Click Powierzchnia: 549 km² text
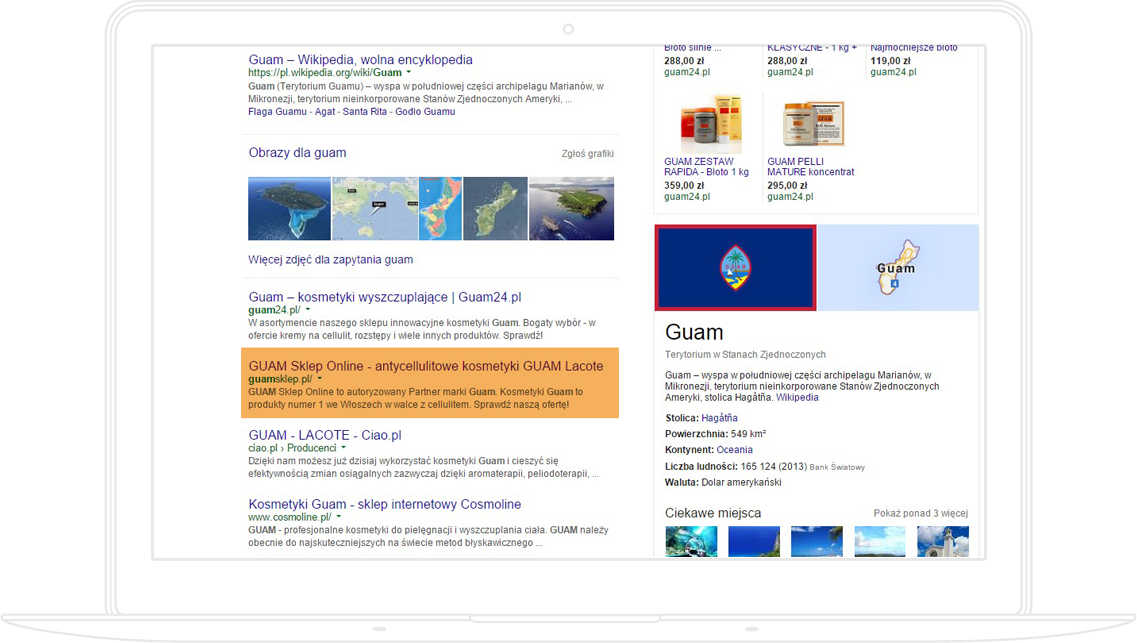Viewport: 1137px width, 643px height. [715, 433]
